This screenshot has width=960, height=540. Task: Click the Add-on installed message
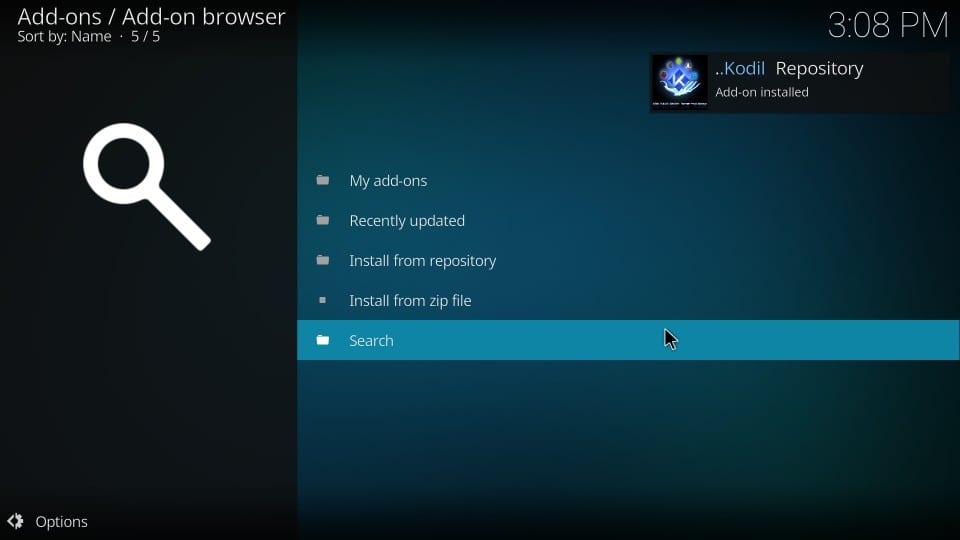point(762,92)
